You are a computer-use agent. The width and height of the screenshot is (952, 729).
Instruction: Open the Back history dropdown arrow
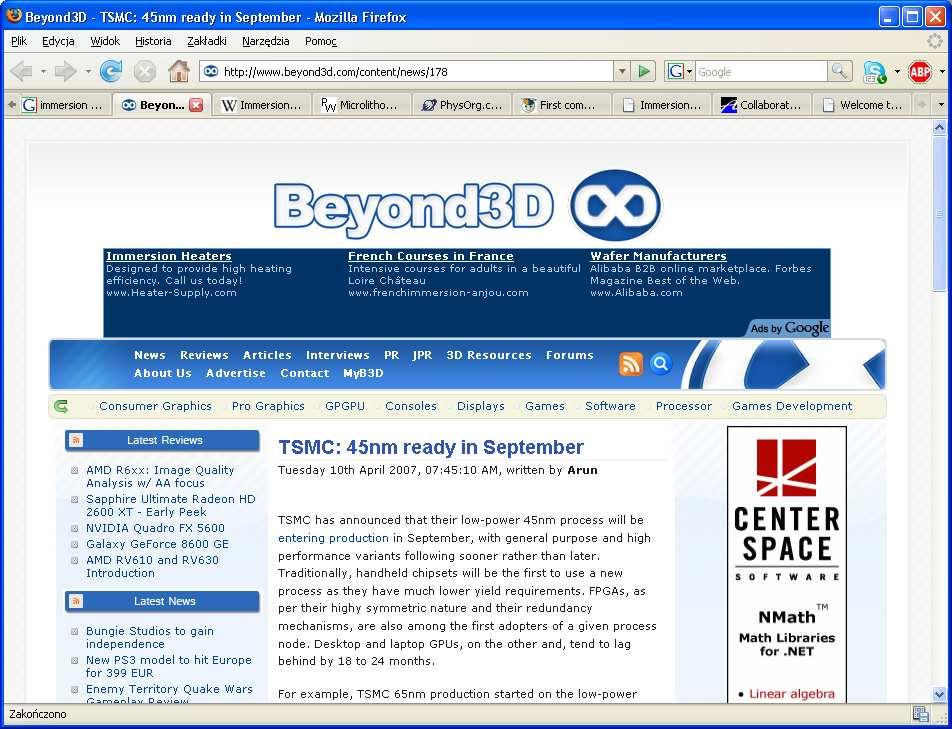pos(43,72)
